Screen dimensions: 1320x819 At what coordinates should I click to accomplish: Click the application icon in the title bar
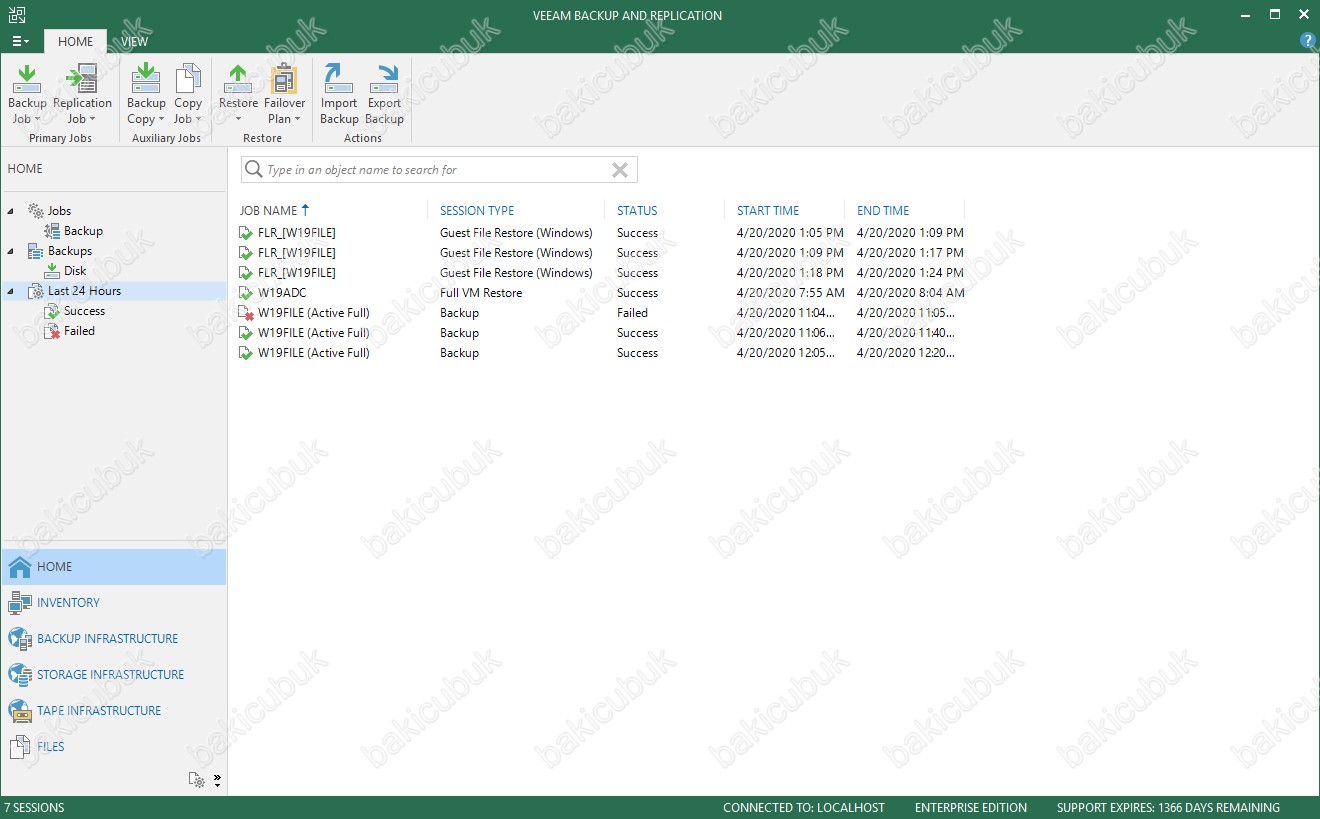(x=17, y=15)
